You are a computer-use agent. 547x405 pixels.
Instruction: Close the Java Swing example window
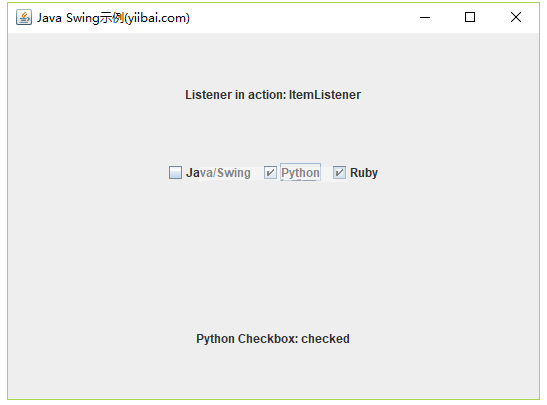point(516,17)
